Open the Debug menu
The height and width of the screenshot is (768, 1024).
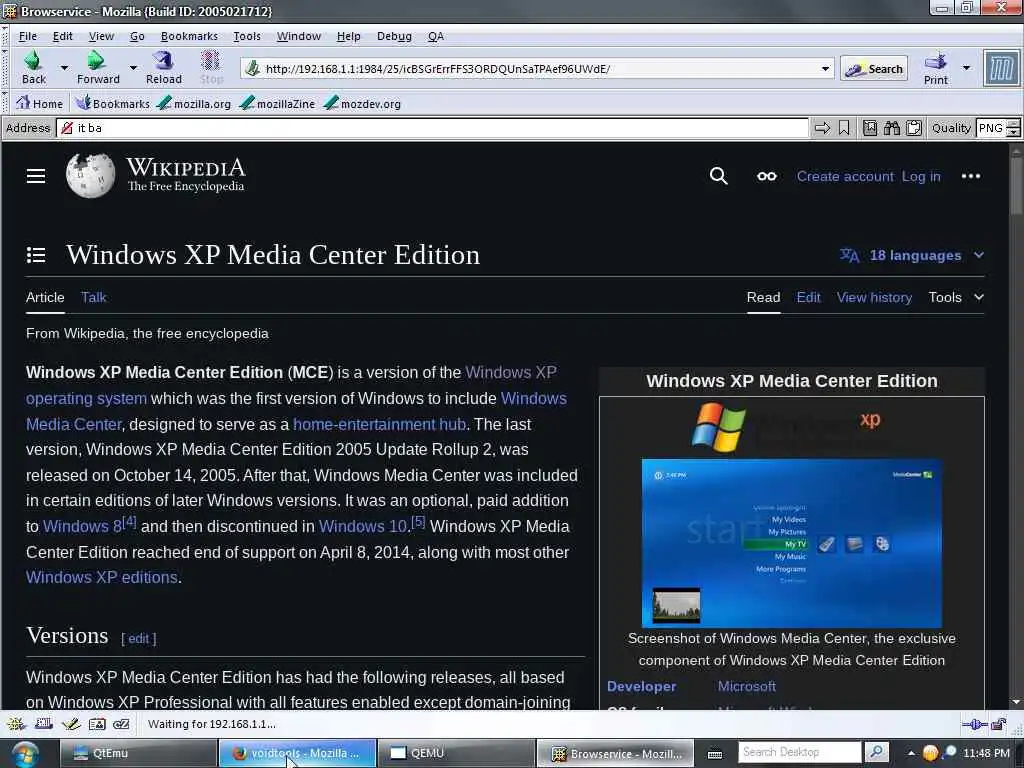coord(394,36)
